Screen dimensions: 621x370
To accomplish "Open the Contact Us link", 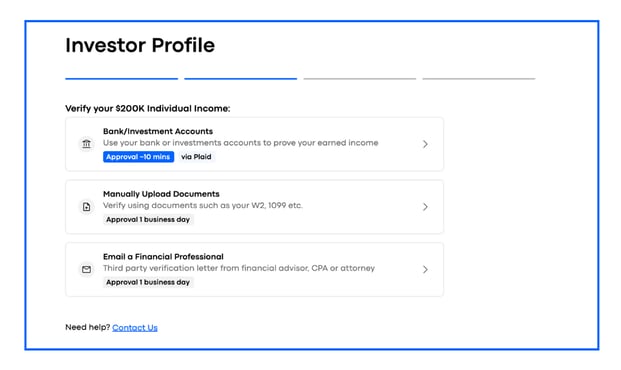I will click(135, 328).
